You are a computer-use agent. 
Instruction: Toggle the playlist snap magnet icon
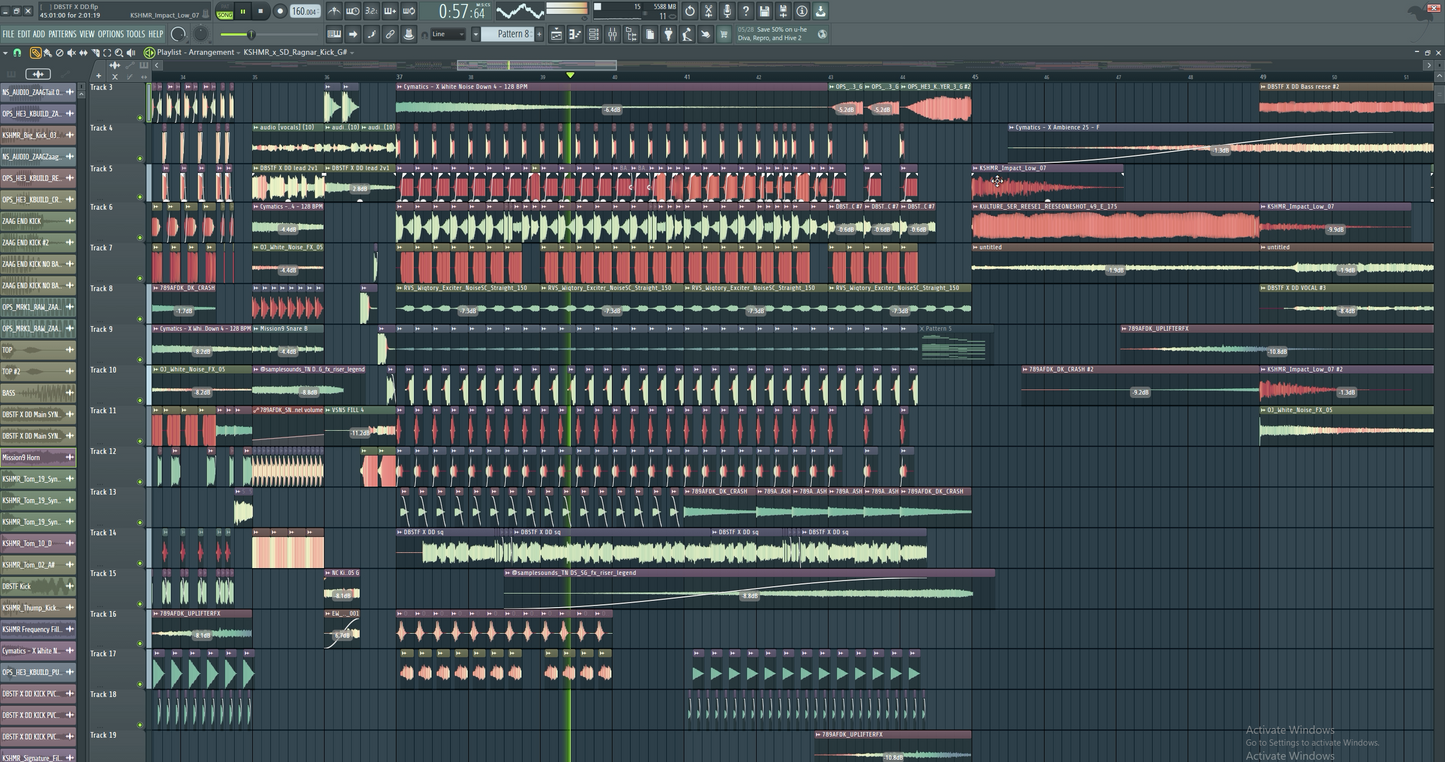coord(17,52)
